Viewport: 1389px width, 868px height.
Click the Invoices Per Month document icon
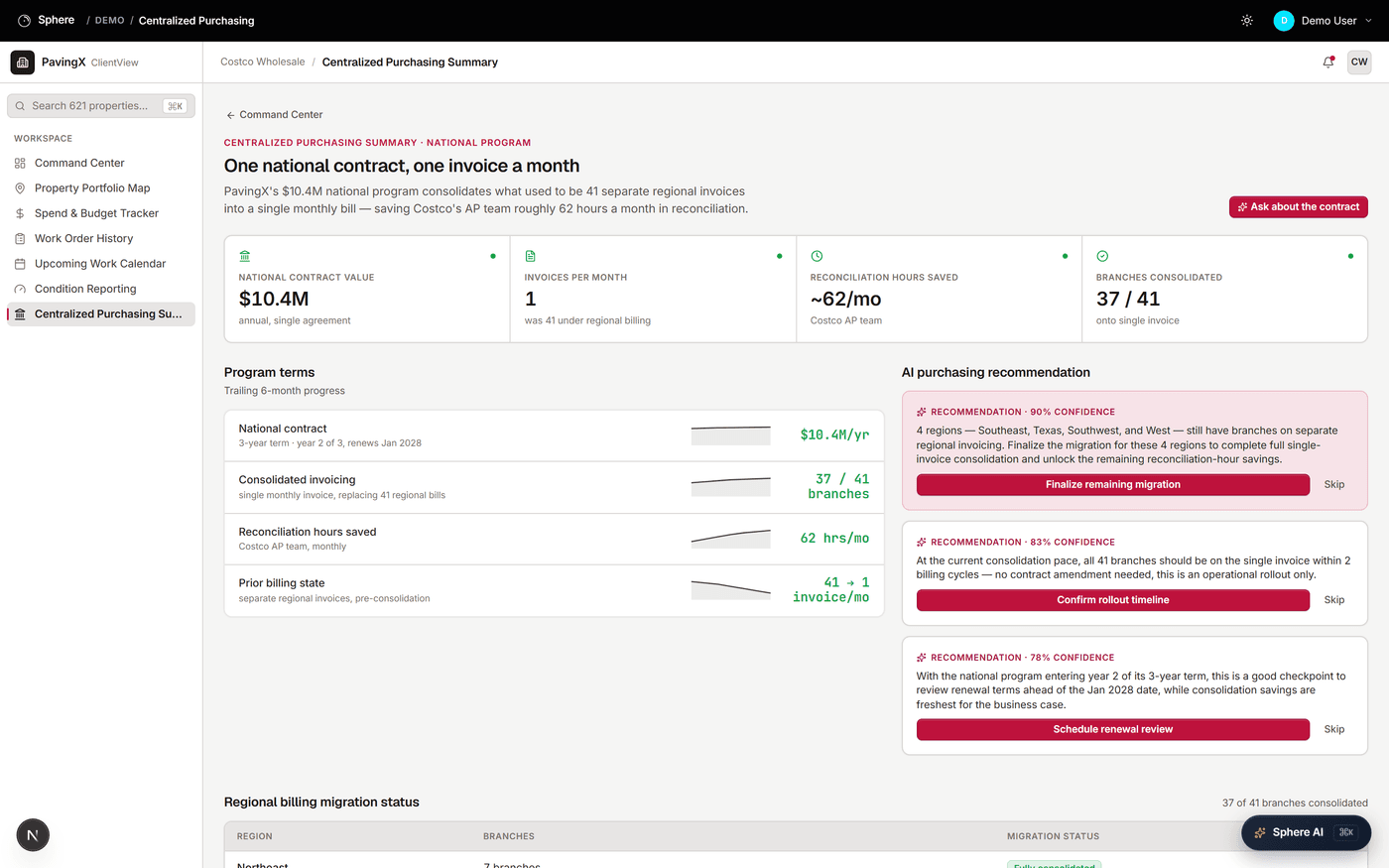click(x=531, y=256)
